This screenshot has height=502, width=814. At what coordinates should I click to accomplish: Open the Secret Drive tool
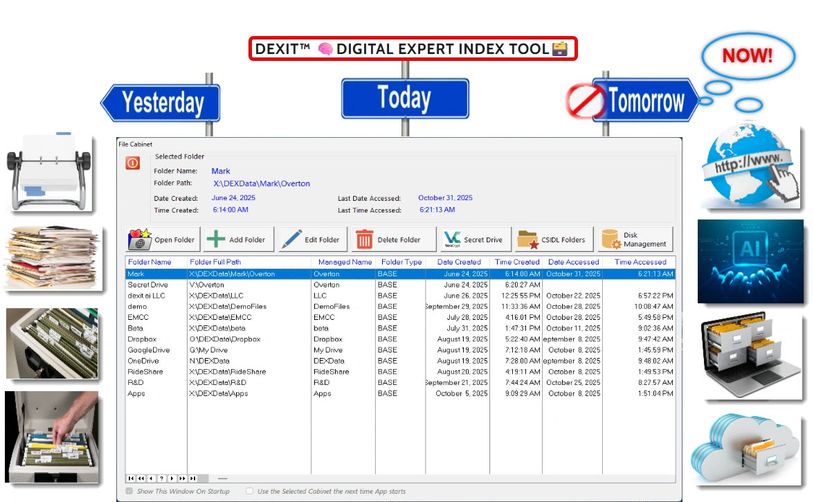click(x=473, y=240)
